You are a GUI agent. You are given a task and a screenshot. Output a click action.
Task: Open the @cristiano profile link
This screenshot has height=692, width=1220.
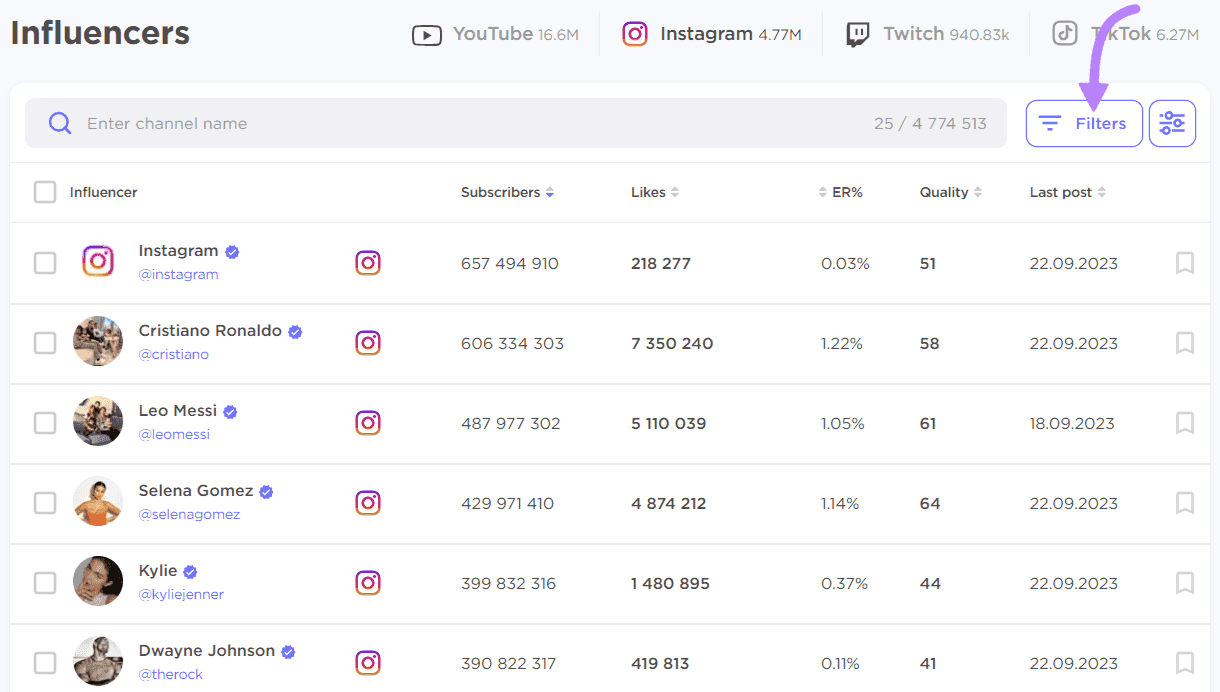[174, 354]
